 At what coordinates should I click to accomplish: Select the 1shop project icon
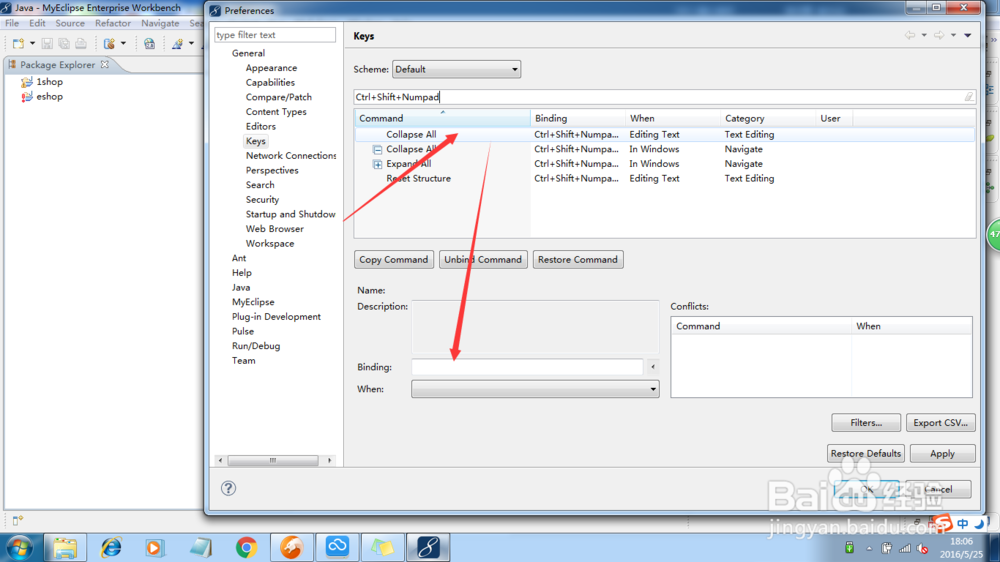[27, 82]
